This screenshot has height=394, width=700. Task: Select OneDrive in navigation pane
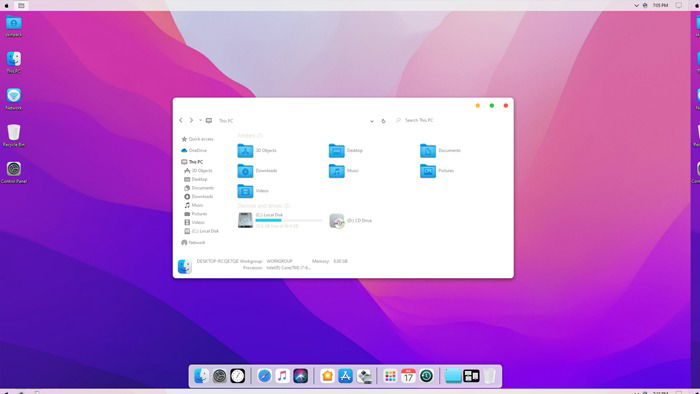tap(194, 150)
